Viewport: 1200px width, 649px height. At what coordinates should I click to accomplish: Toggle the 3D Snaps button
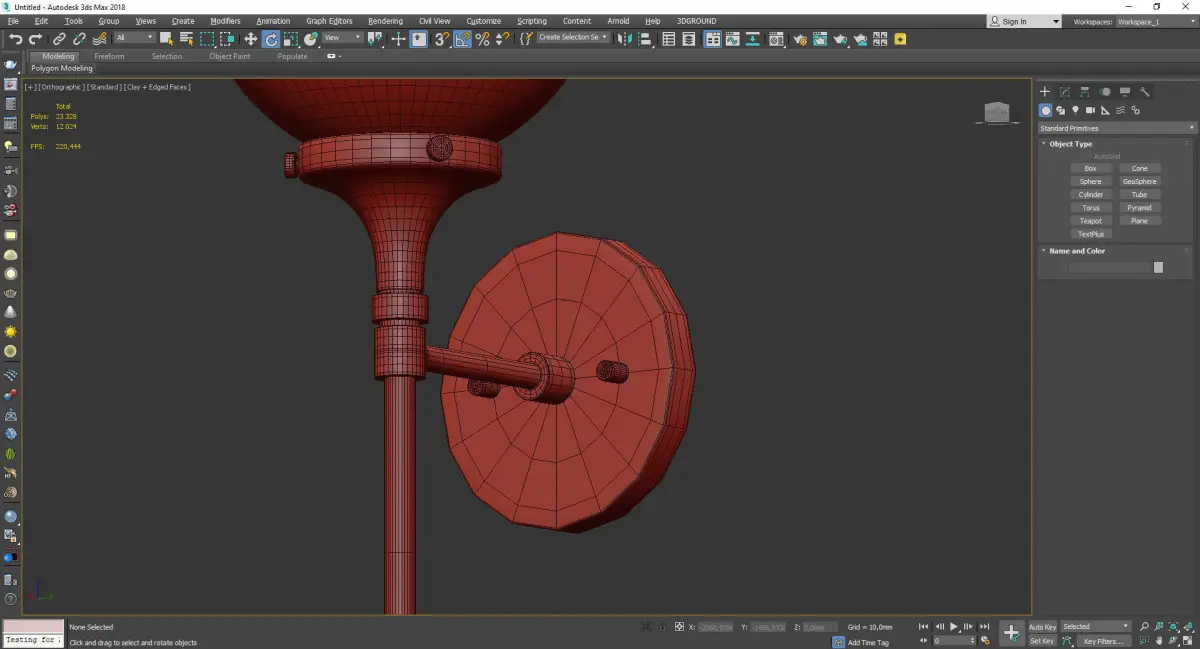[x=442, y=39]
